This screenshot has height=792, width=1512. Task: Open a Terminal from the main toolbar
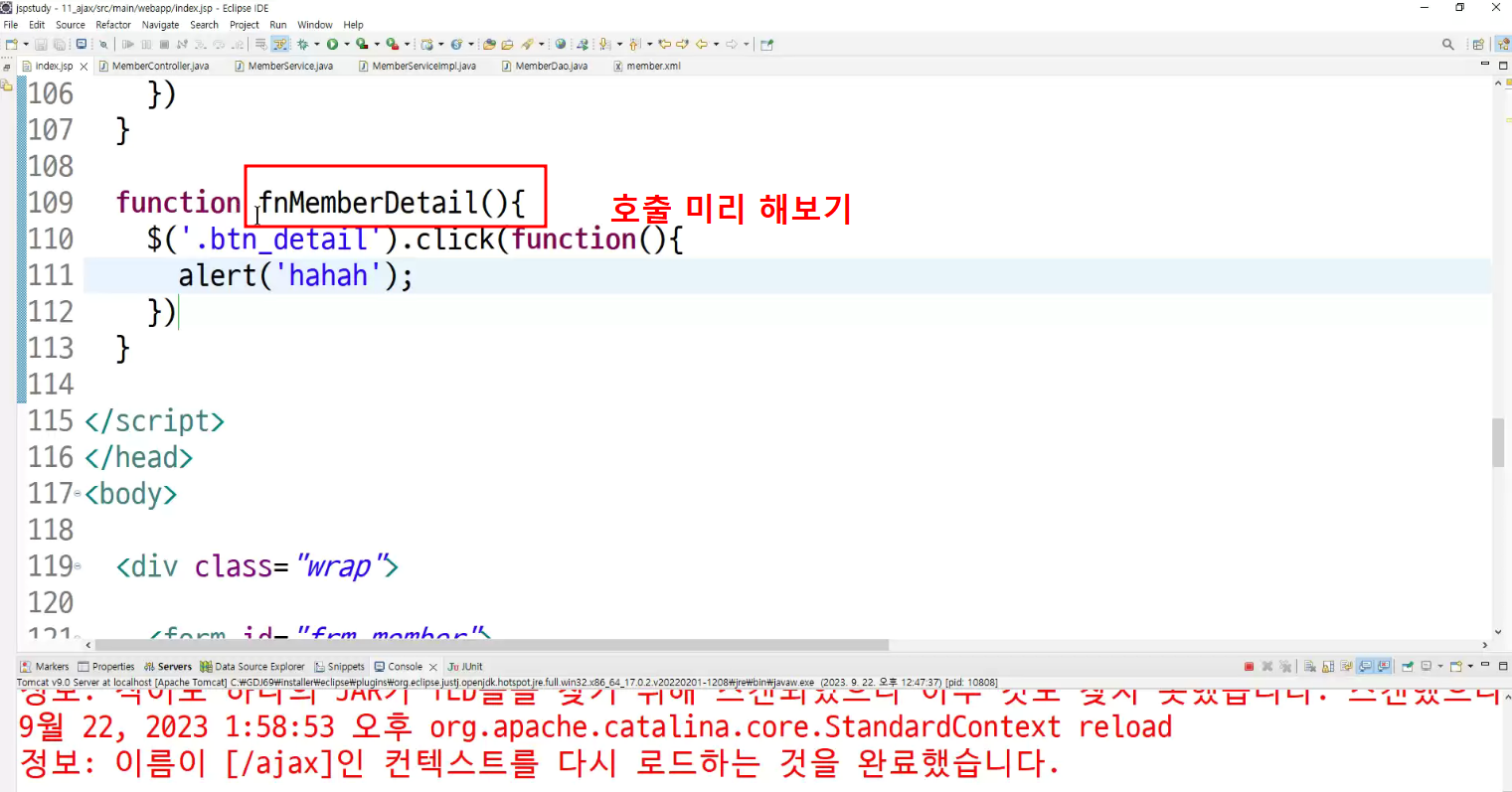[82, 44]
